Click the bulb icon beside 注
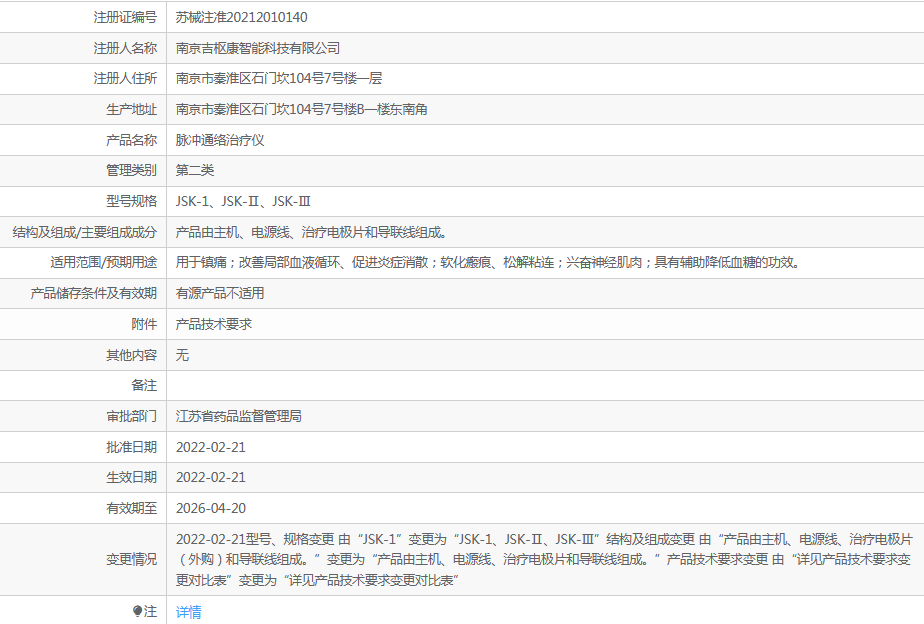This screenshot has height=624, width=924. (137, 611)
